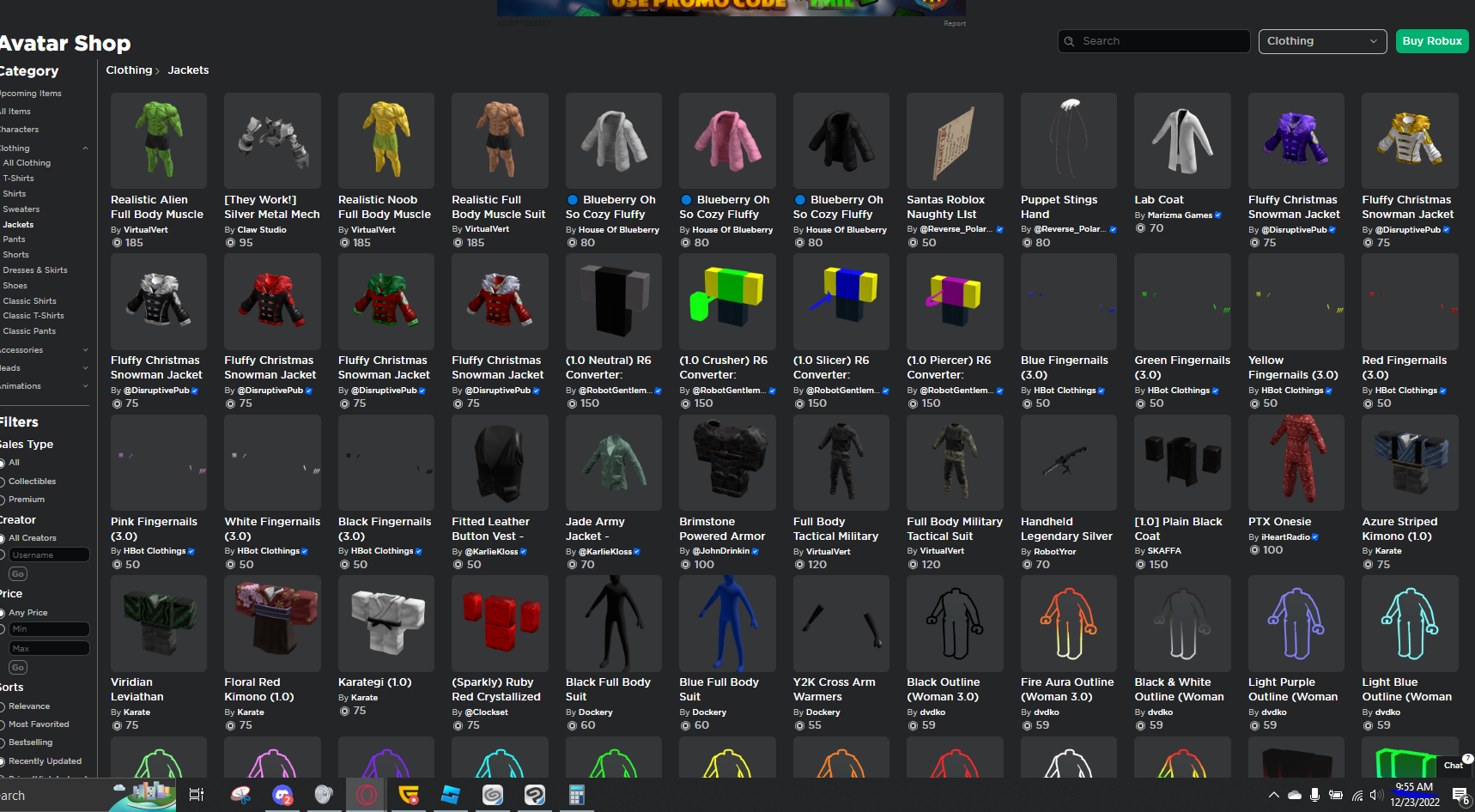The image size is (1475, 812).
Task: Select the Collectibles sales type filter
Action: 3,482
